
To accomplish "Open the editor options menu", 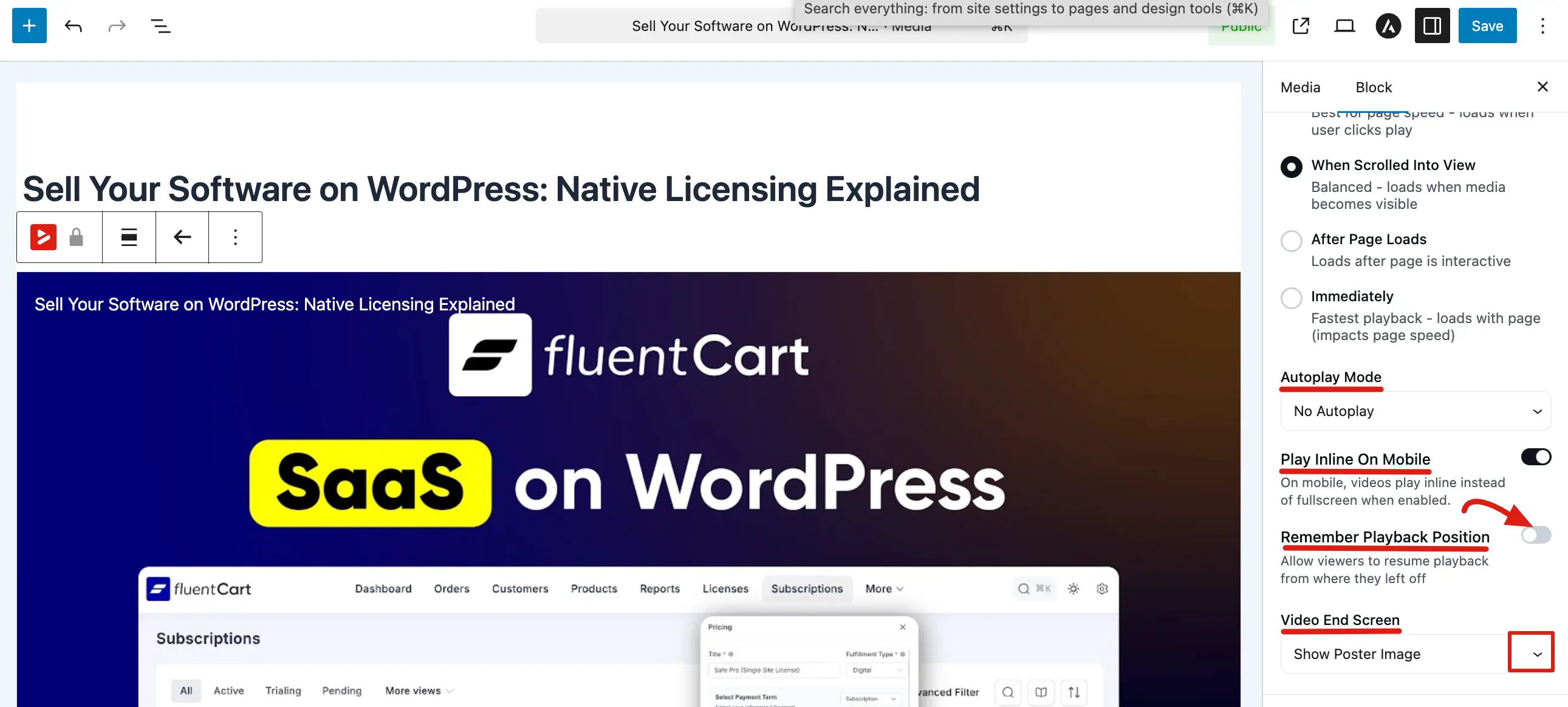I will (x=1542, y=26).
